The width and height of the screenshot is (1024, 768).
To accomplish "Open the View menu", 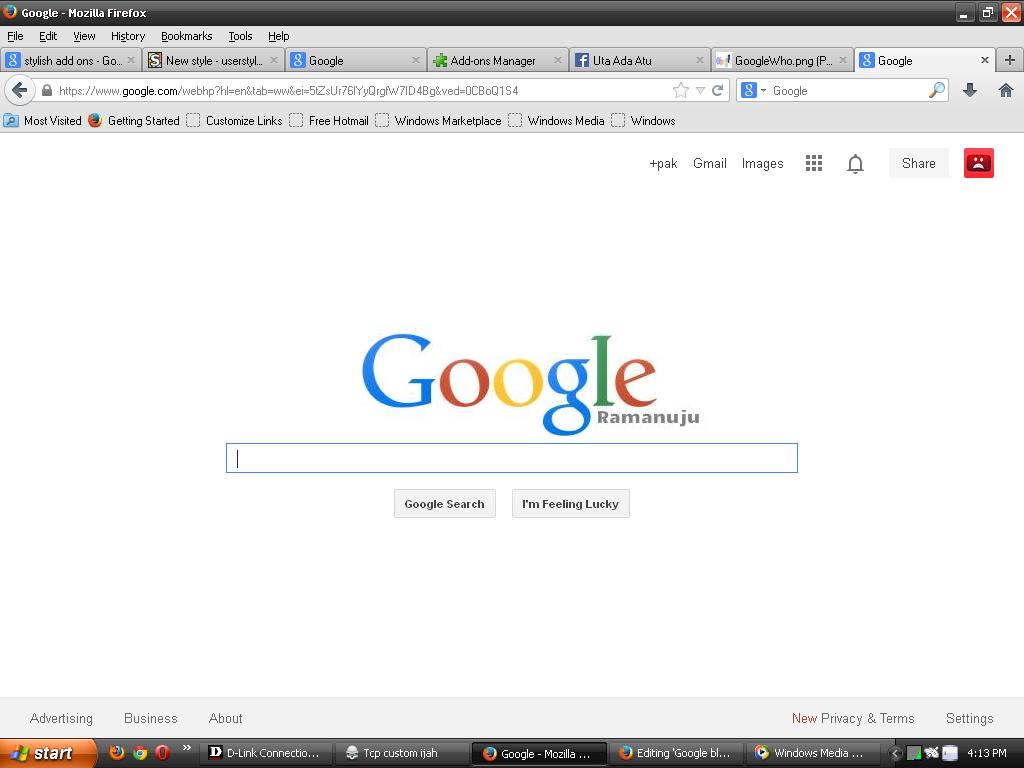I will pyautogui.click(x=84, y=36).
